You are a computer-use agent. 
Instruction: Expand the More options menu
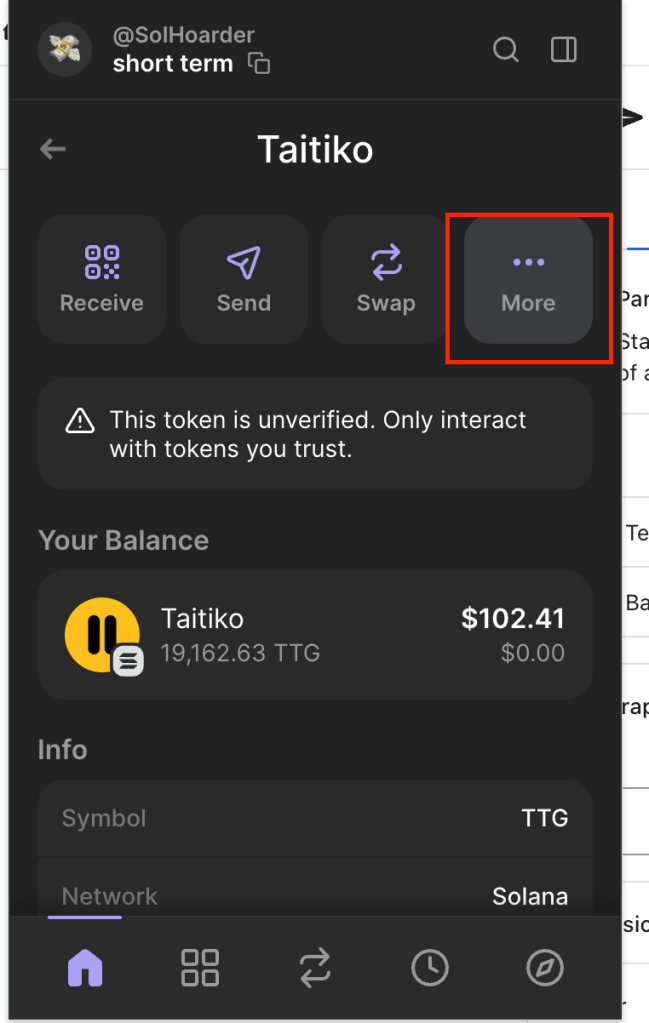point(528,279)
